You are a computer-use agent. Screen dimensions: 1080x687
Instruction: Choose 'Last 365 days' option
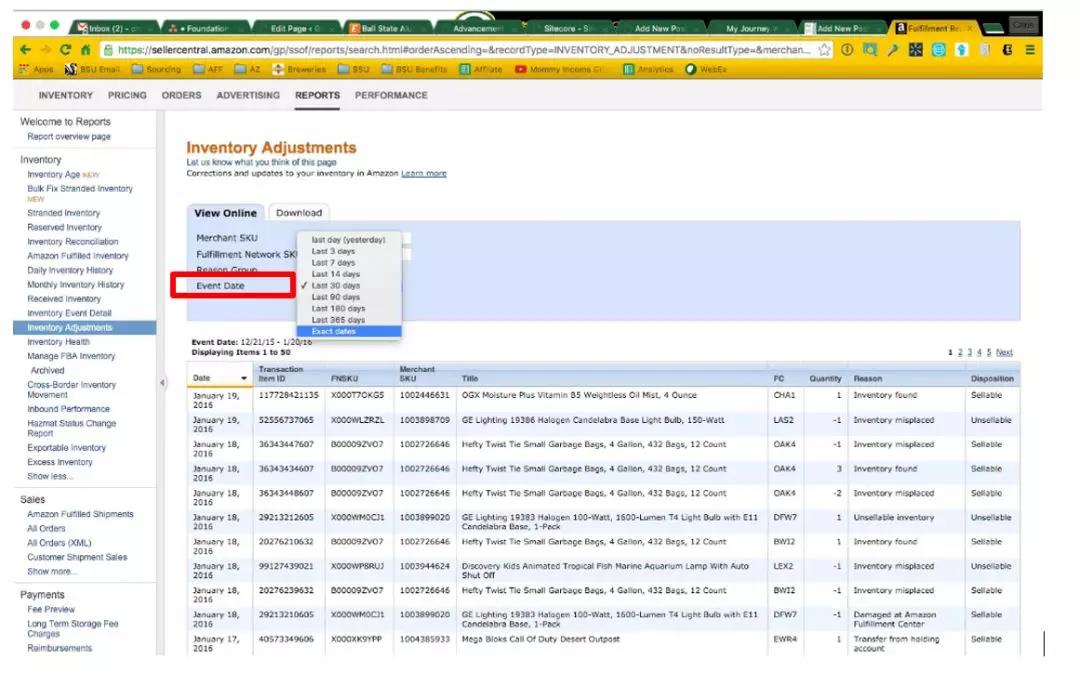pyautogui.click(x=349, y=320)
